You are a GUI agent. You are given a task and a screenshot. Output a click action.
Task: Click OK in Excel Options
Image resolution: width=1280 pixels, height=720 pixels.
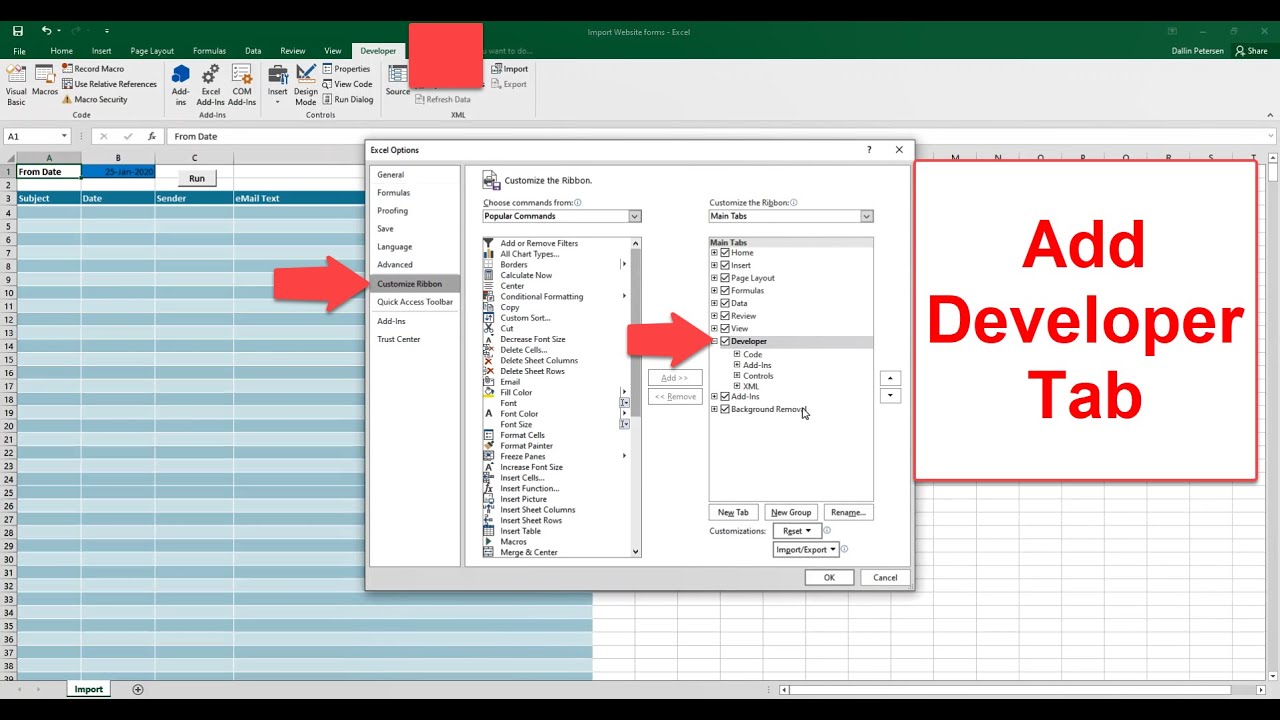point(829,577)
